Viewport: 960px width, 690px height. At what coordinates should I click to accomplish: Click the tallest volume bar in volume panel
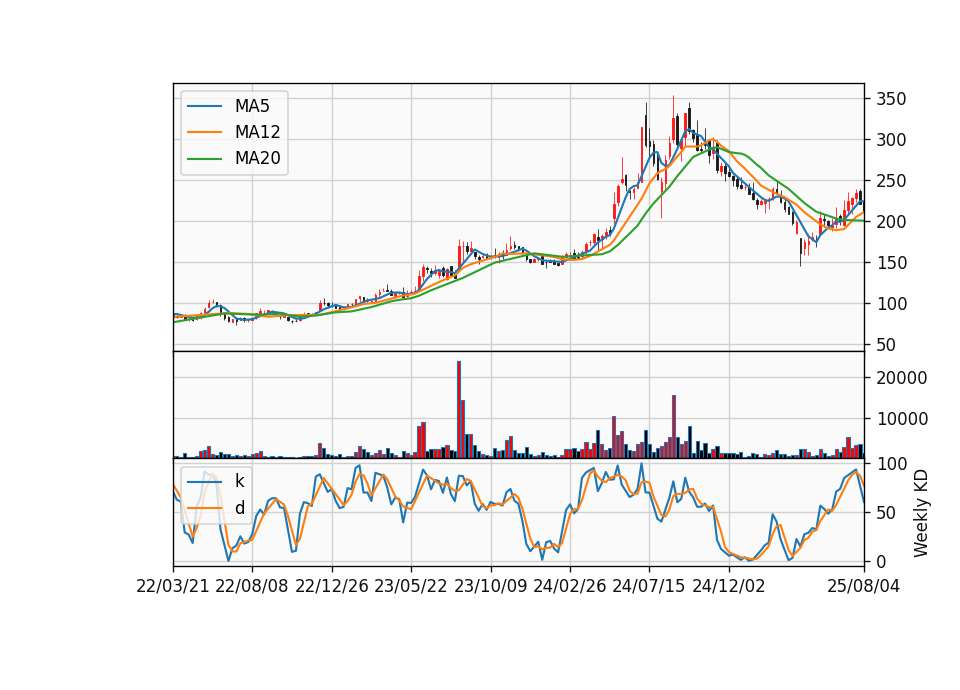pos(459,410)
